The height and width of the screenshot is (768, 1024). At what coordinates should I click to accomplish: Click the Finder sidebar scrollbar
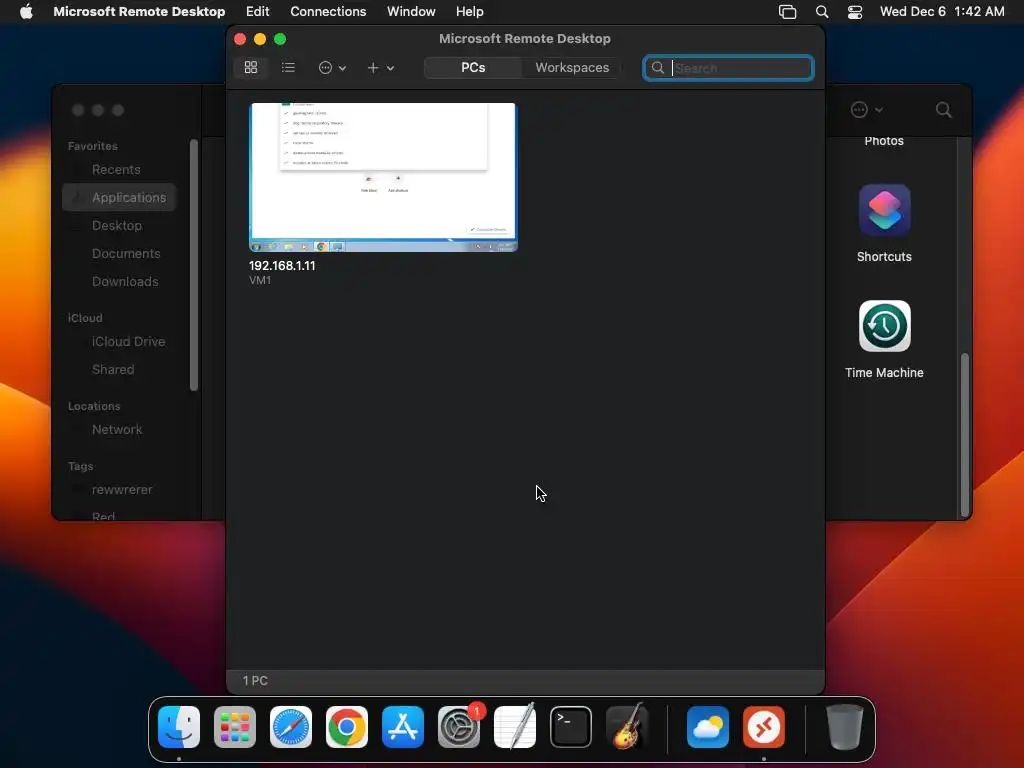(193, 264)
